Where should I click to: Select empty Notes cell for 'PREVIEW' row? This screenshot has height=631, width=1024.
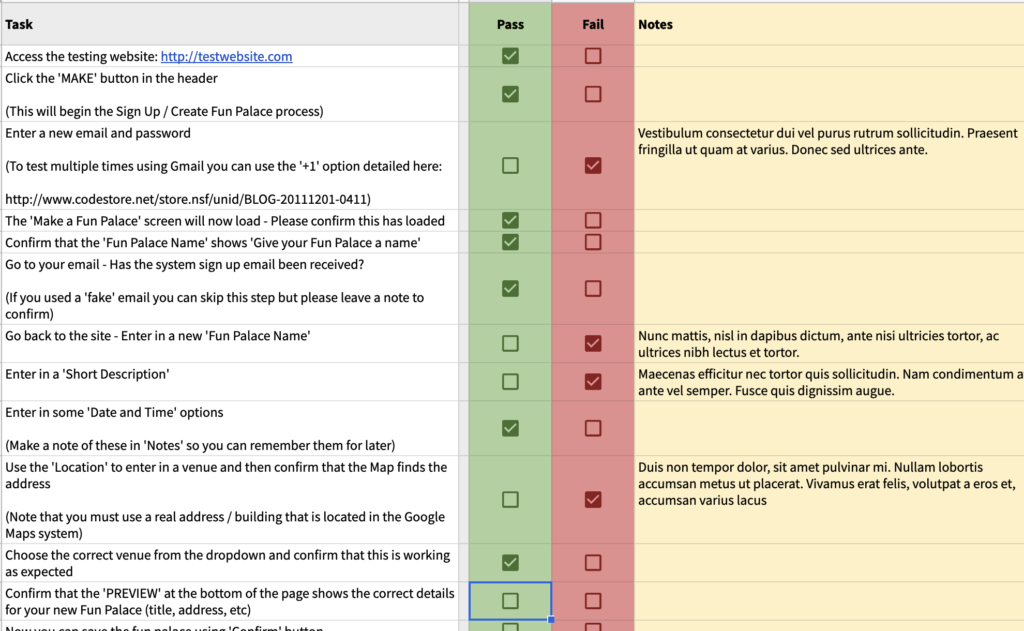[829, 601]
